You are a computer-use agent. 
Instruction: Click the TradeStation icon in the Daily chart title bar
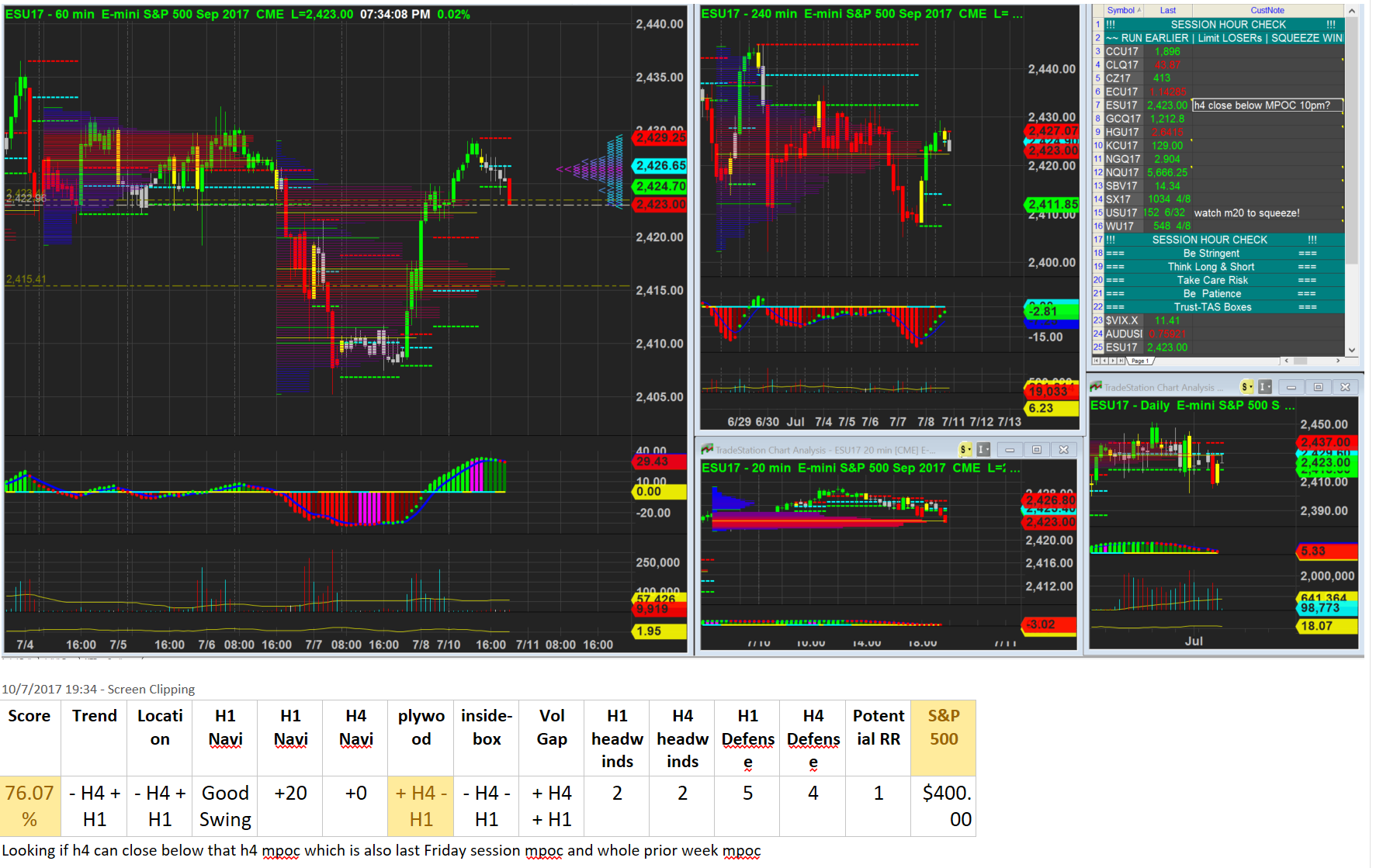tap(1096, 387)
